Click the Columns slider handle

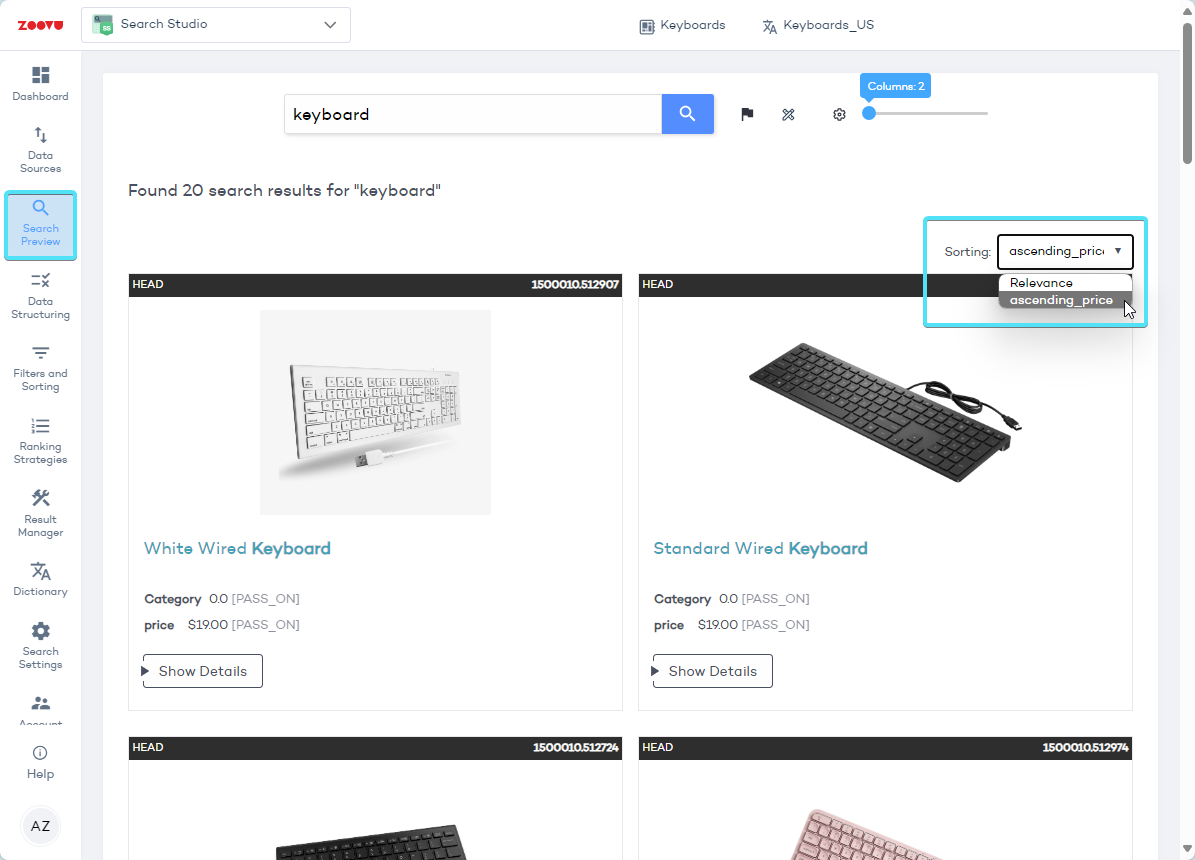pos(869,113)
